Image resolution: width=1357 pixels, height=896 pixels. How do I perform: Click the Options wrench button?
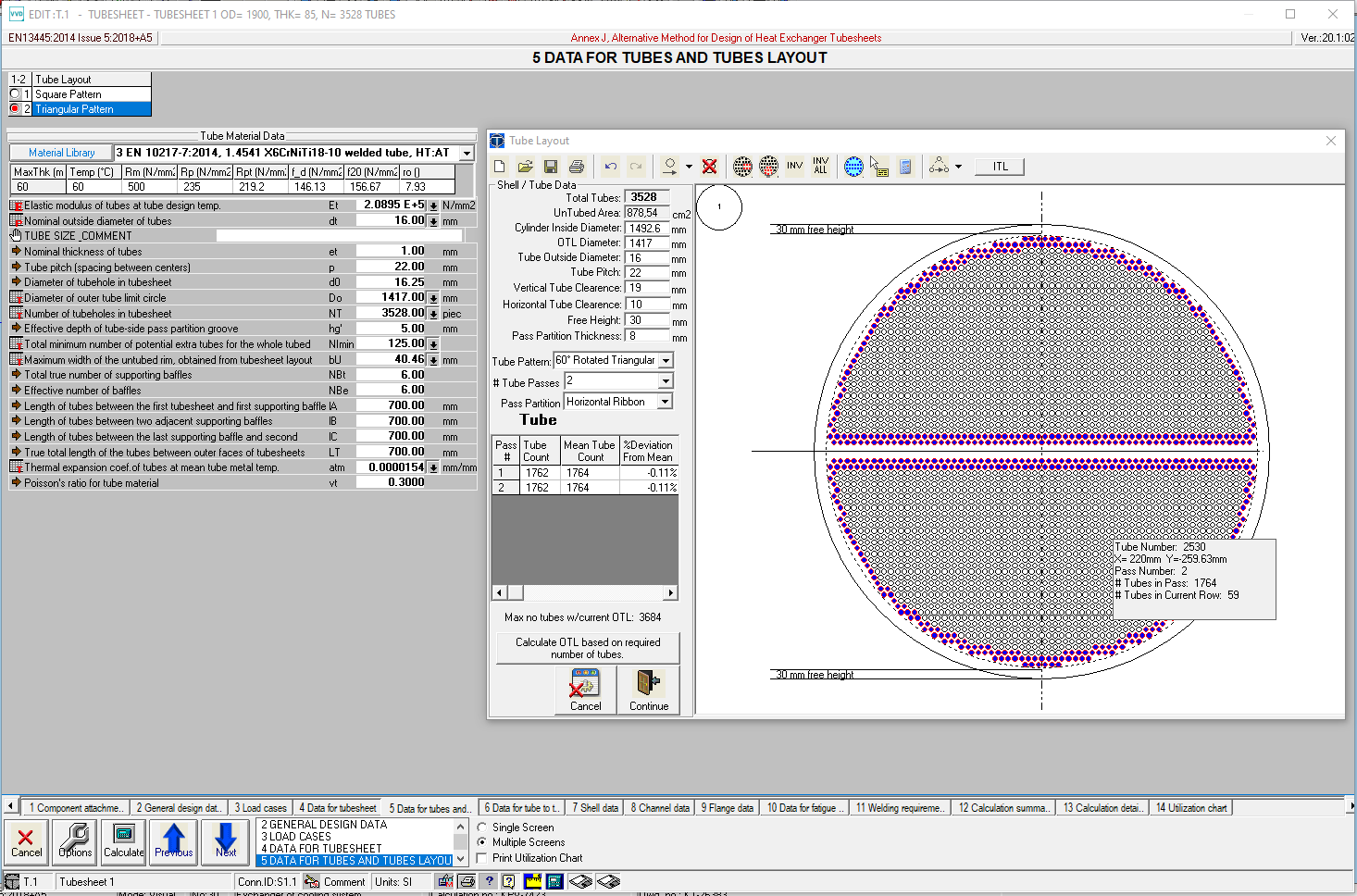(75, 841)
